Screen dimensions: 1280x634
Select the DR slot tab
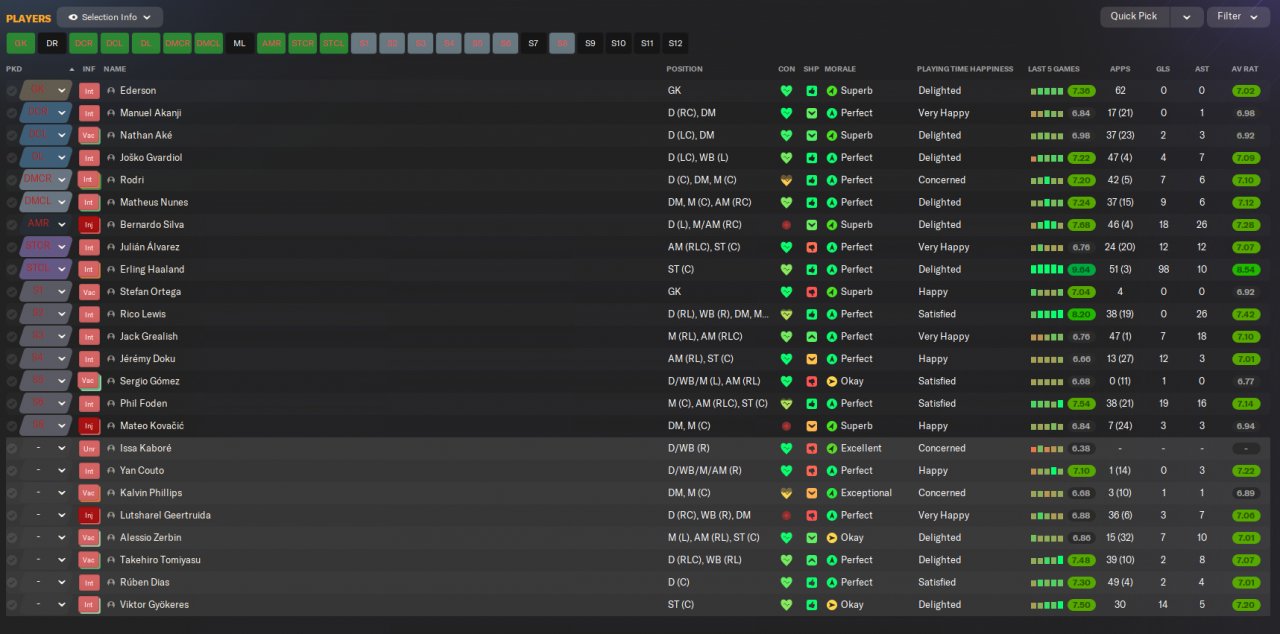click(x=52, y=43)
